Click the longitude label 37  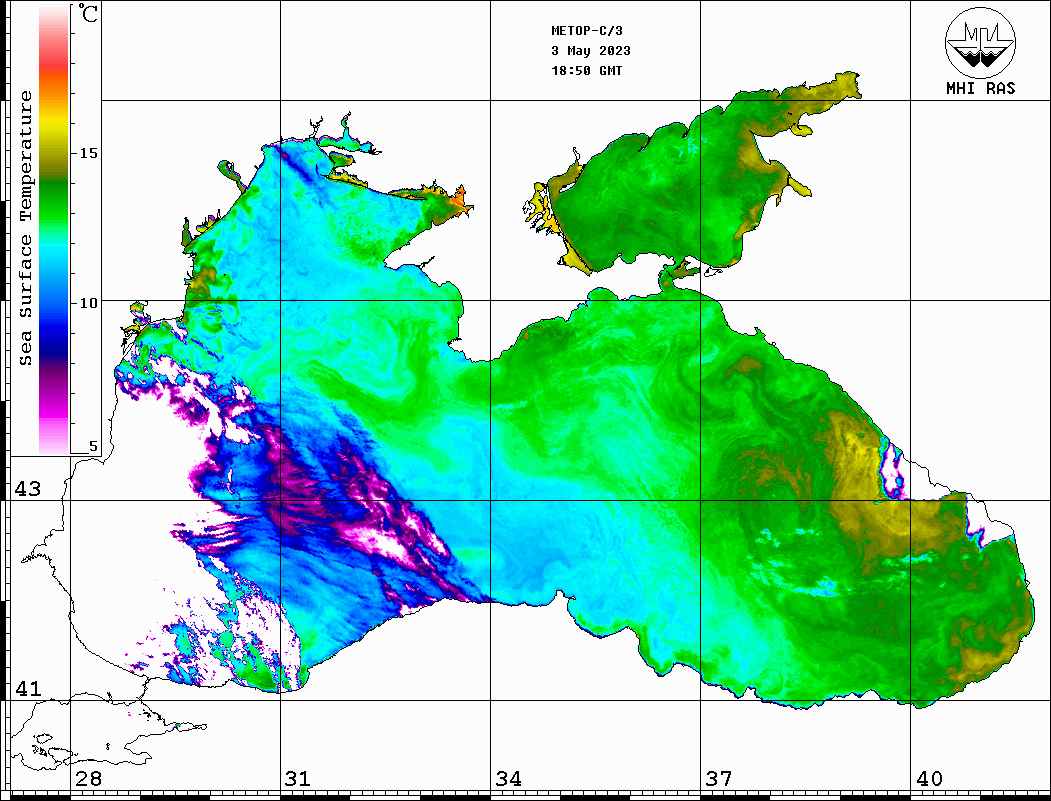(x=719, y=779)
